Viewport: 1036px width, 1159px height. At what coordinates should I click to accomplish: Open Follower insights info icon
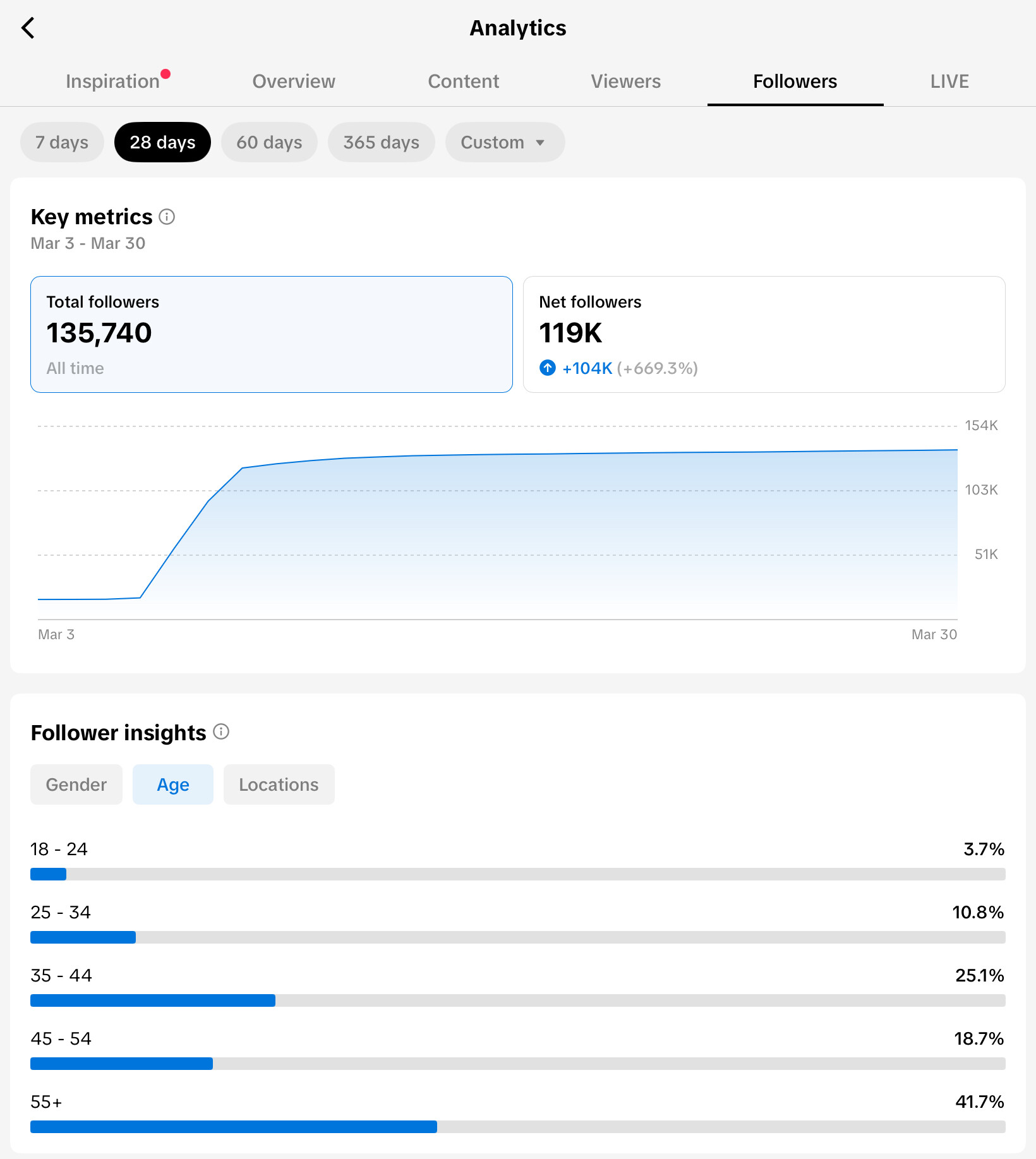[221, 731]
